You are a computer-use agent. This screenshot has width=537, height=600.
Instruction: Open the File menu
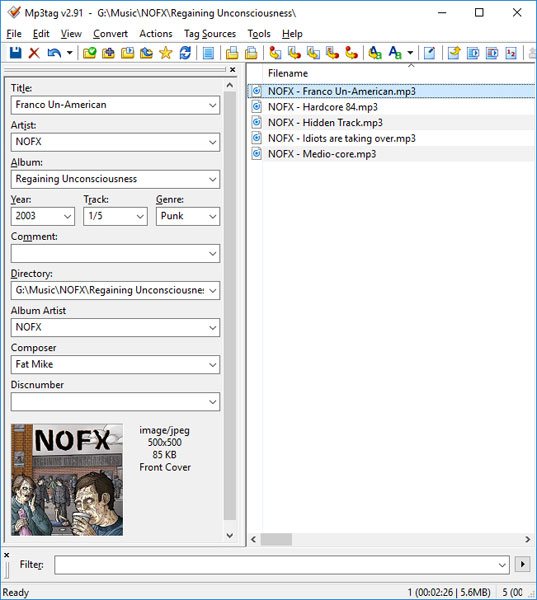[14, 34]
